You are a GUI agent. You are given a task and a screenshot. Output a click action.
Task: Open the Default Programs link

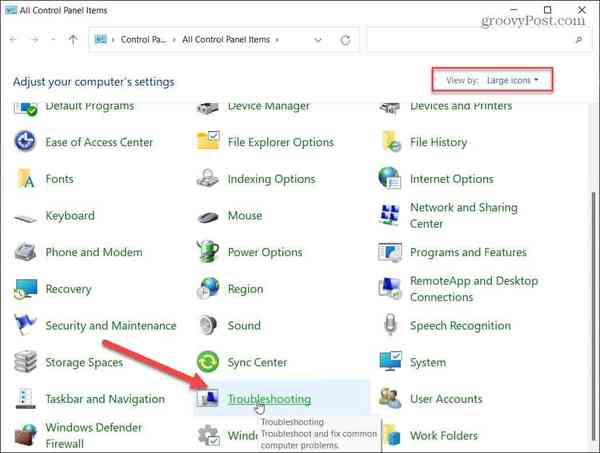(x=90, y=106)
